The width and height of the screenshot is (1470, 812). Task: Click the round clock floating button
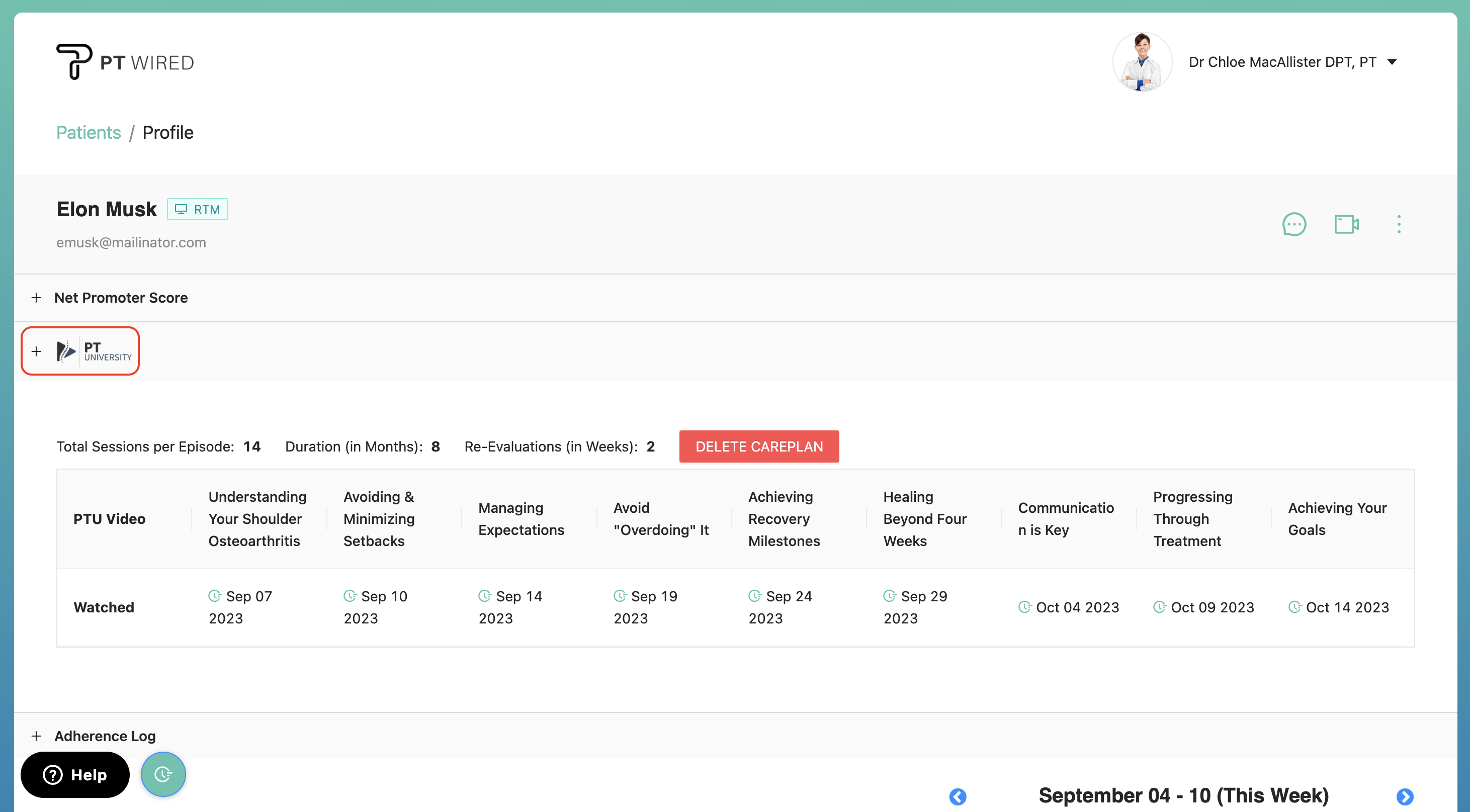click(x=163, y=774)
